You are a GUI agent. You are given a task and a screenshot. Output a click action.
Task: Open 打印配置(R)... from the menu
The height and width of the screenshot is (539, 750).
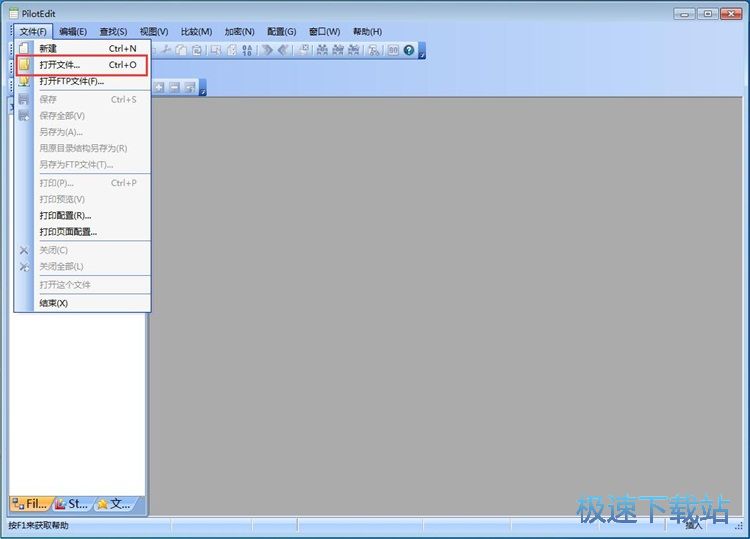point(65,215)
